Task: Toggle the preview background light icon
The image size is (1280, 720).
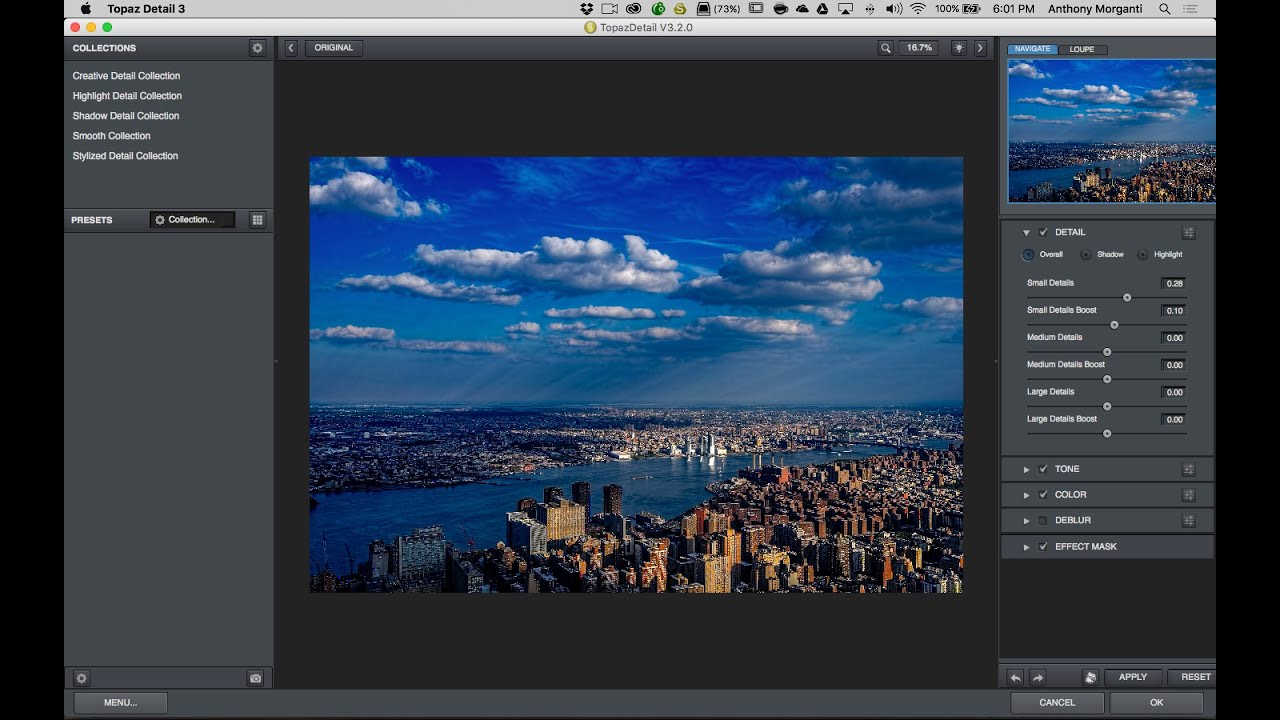Action: (x=959, y=48)
